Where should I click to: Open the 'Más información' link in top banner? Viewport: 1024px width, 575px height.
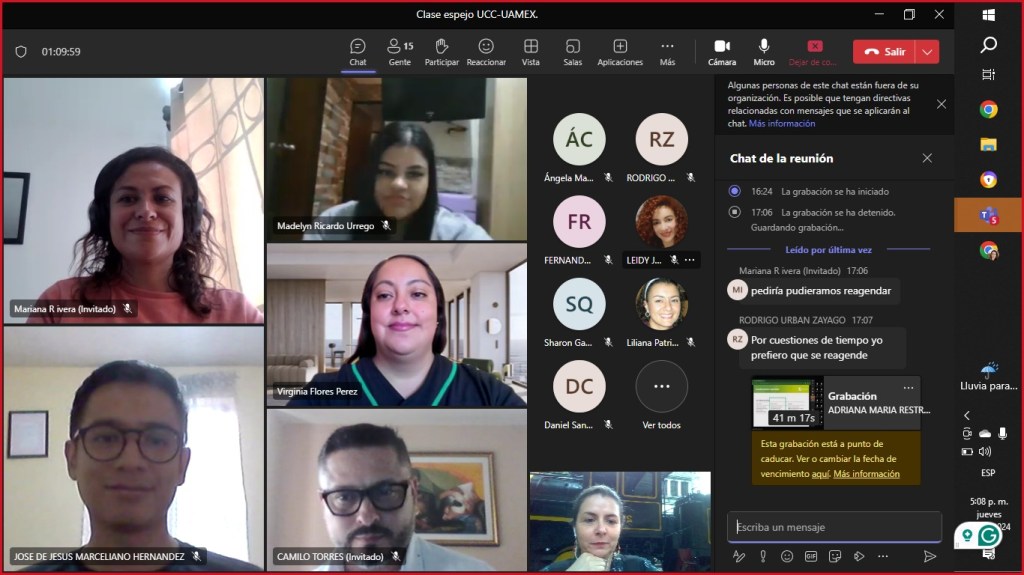[782, 124]
